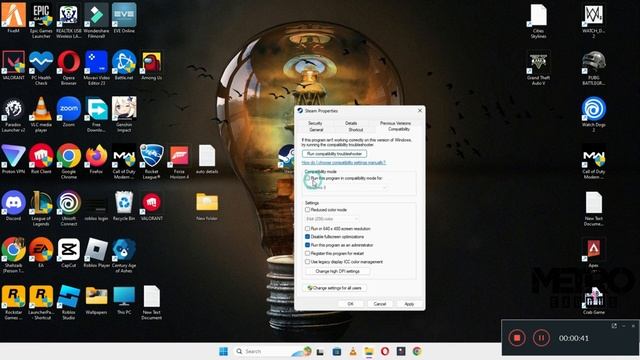Click Apply in Steam Properties
This screenshot has height=360, width=640.
pyautogui.click(x=409, y=304)
